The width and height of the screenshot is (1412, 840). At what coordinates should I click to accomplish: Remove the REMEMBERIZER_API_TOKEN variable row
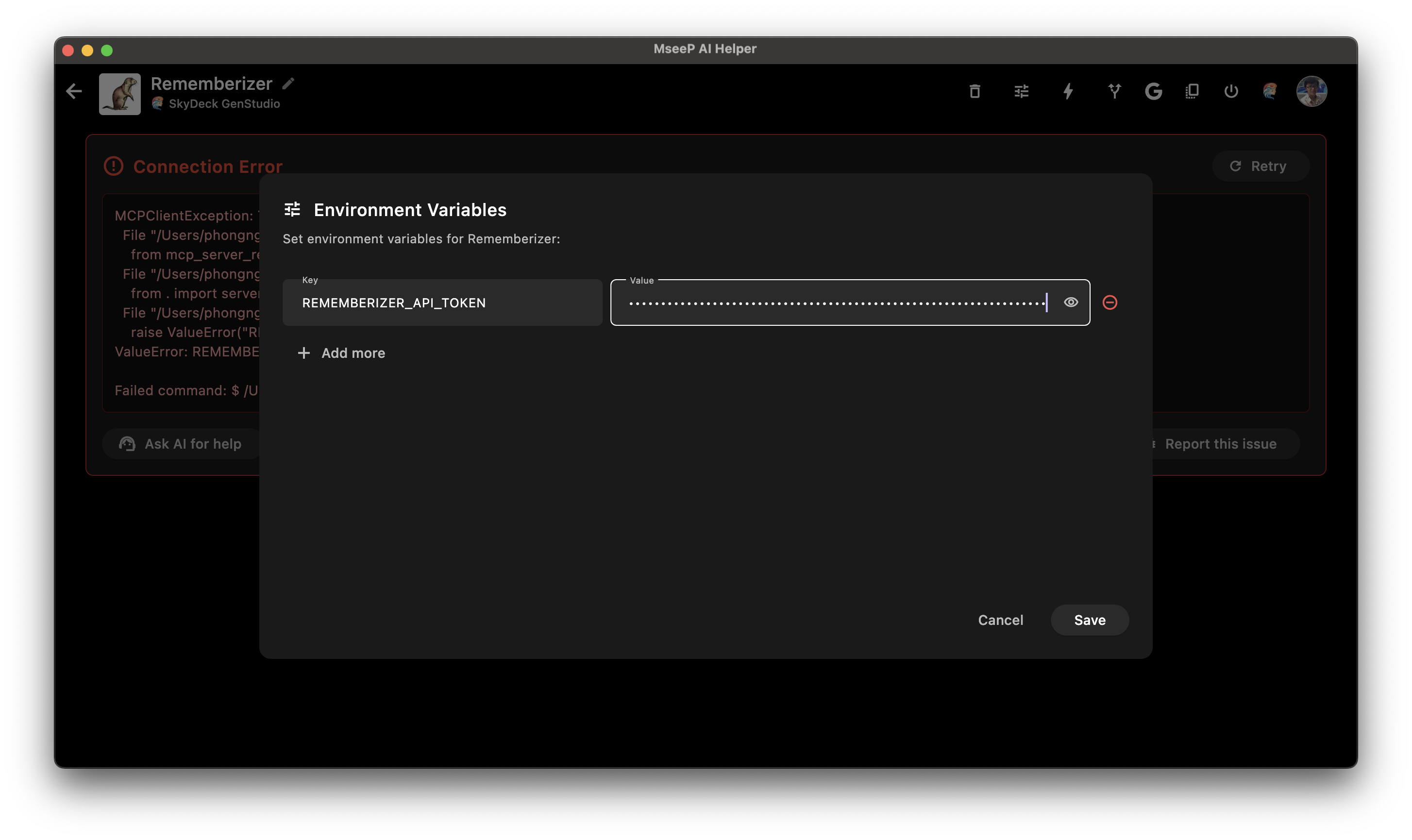point(1110,302)
